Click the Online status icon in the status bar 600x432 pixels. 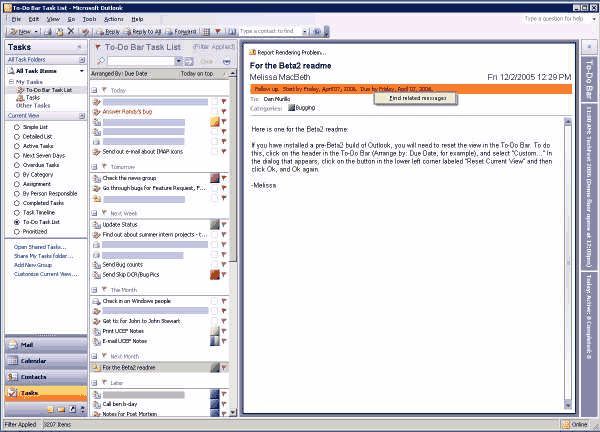tap(566, 424)
